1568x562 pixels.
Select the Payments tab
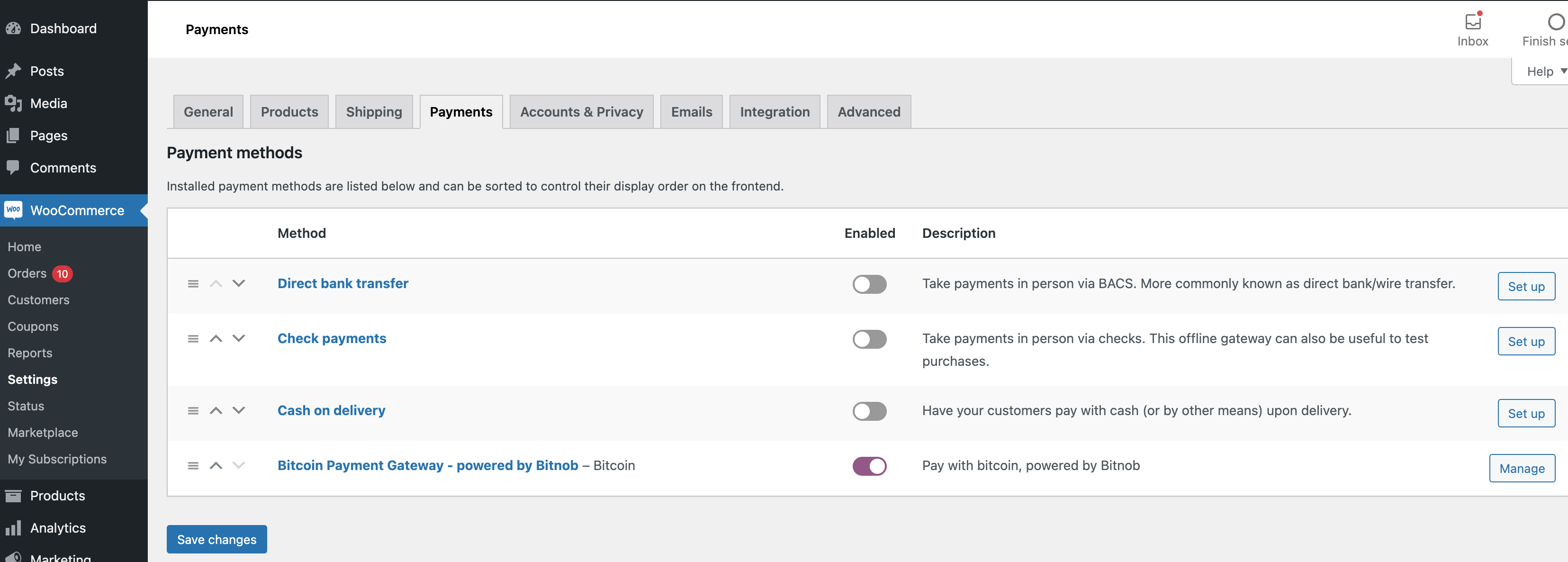pyautogui.click(x=461, y=112)
